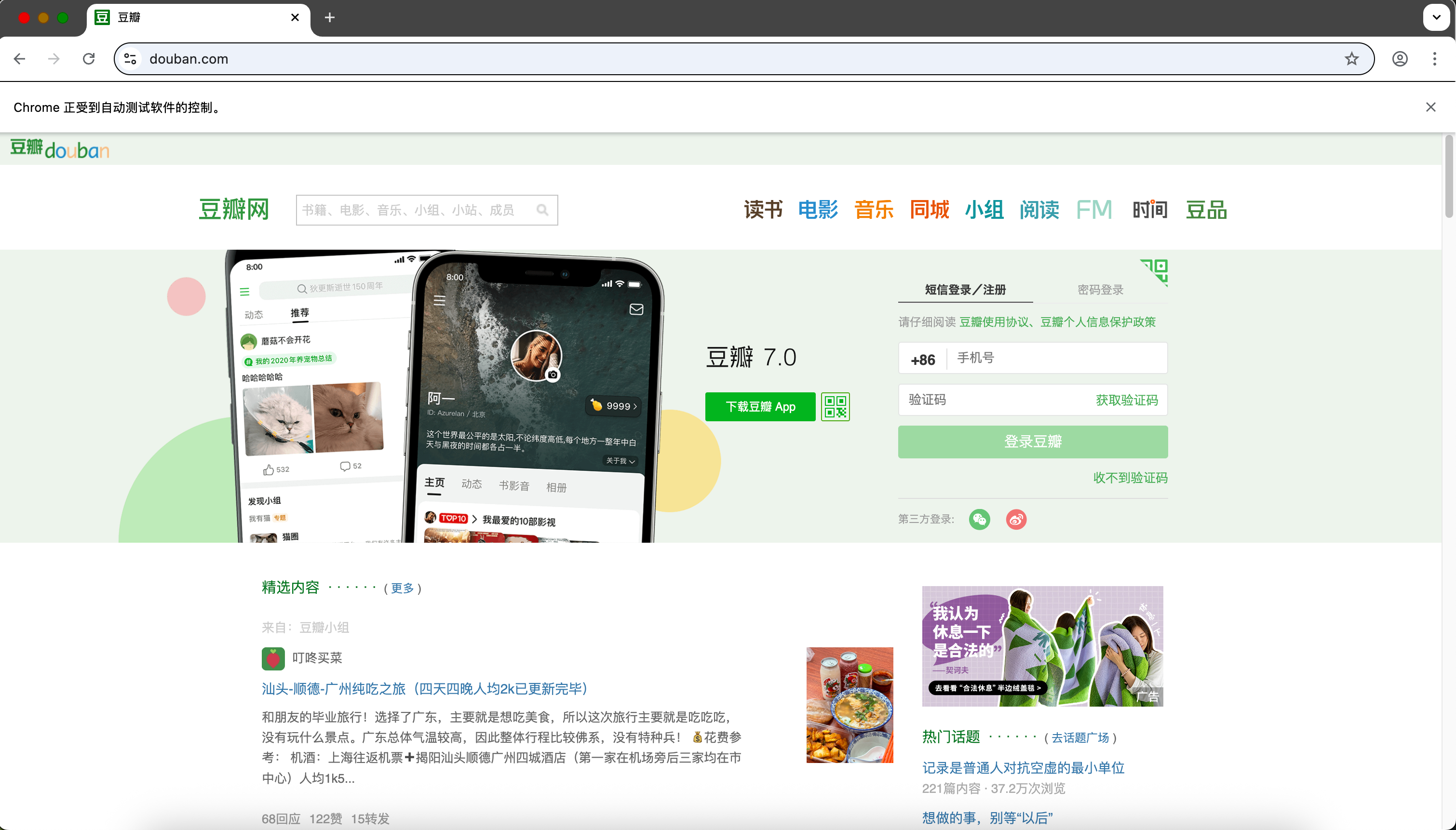Click 更多 next to 精选内容

(403, 589)
